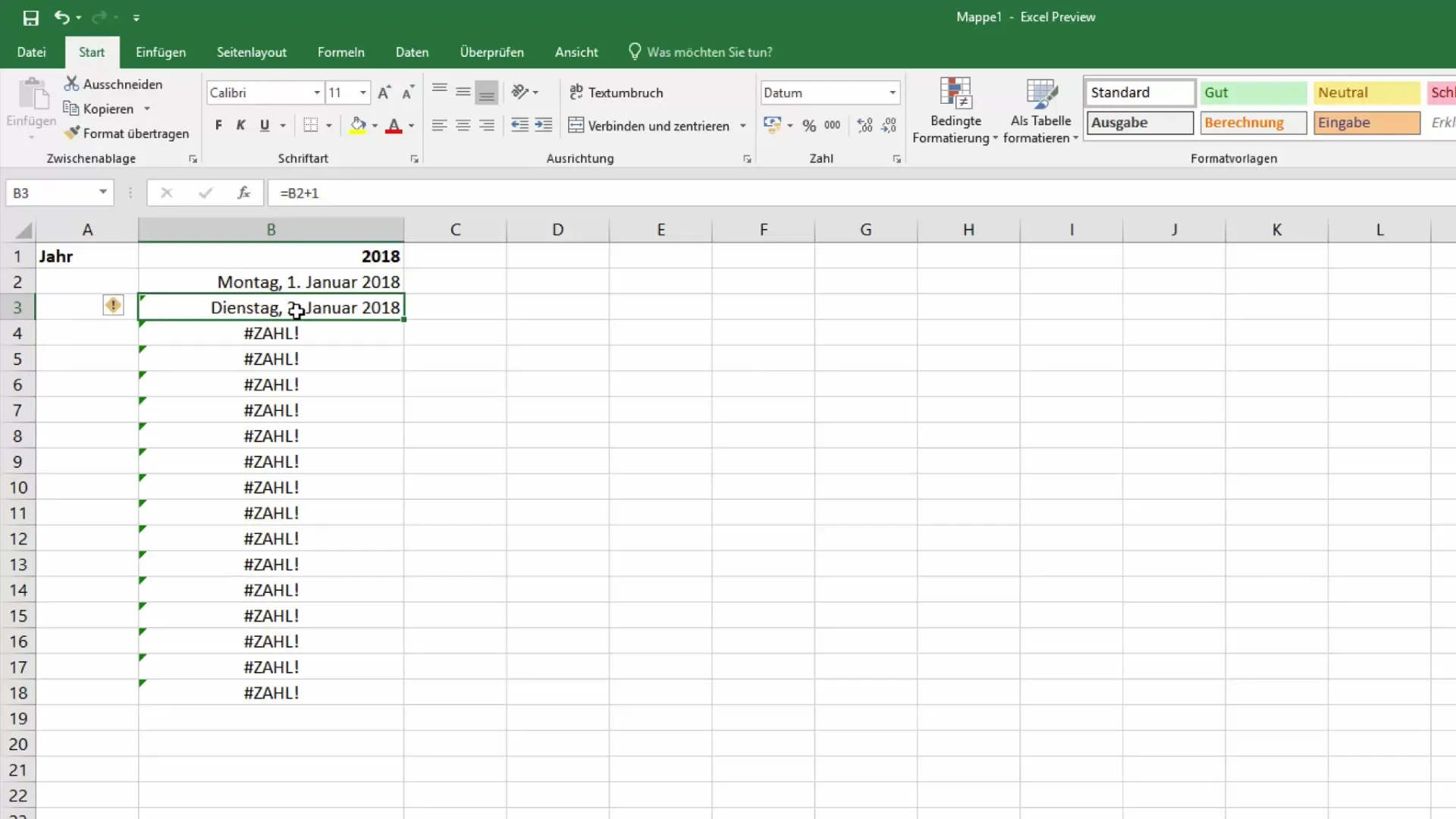Viewport: 1456px width, 819px height.
Task: Align text to the bottom
Action: click(x=487, y=93)
